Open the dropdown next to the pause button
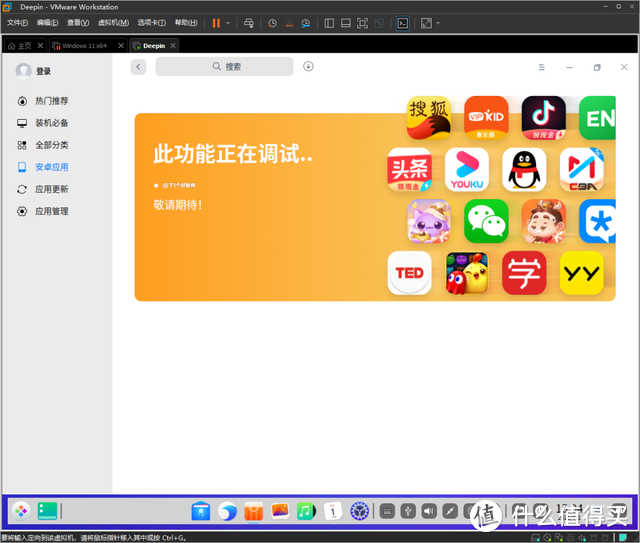This screenshot has width=640, height=543. coord(228,23)
